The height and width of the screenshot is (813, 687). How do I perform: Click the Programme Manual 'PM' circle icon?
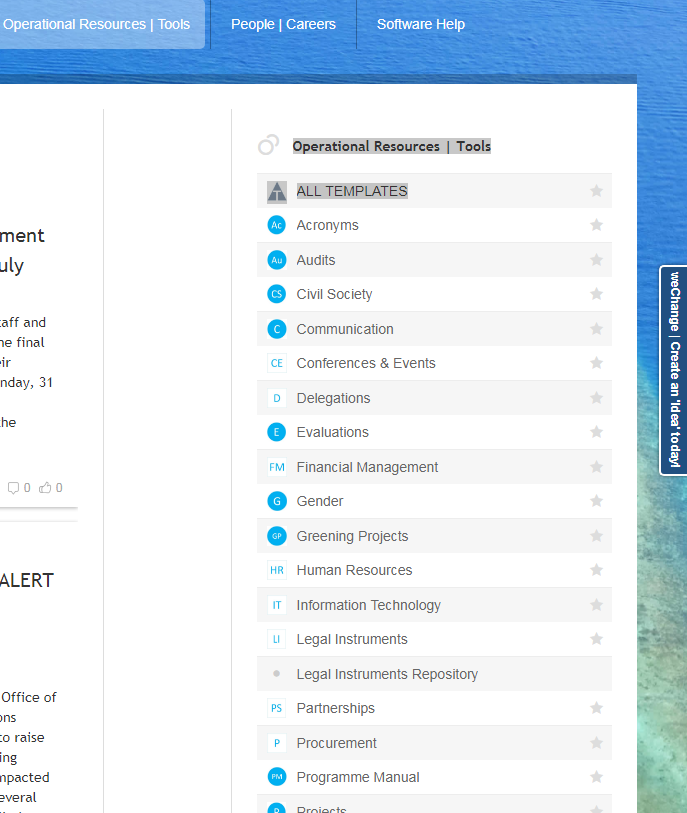pyautogui.click(x=277, y=777)
